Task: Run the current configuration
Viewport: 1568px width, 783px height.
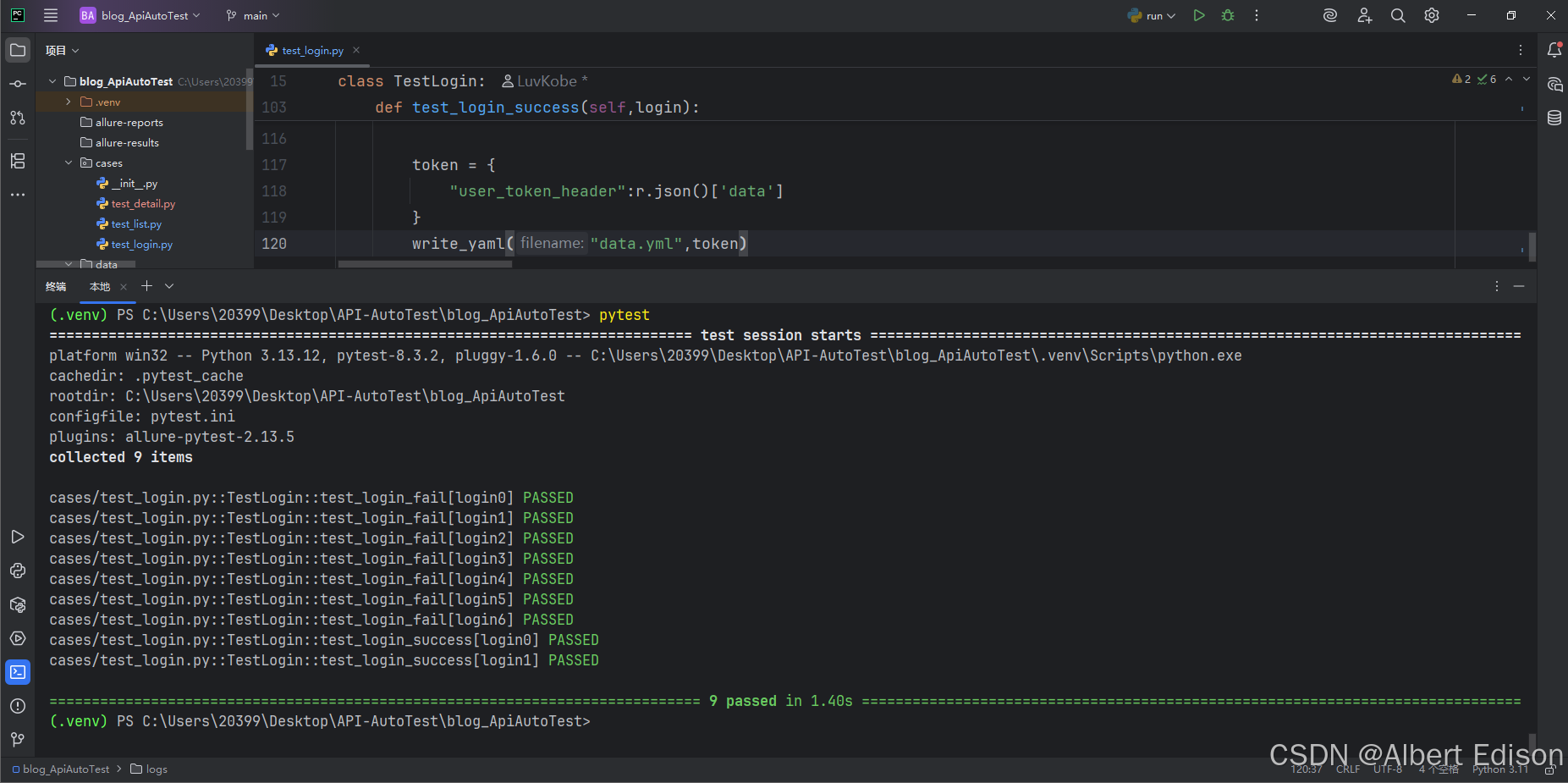Action: click(x=1199, y=15)
